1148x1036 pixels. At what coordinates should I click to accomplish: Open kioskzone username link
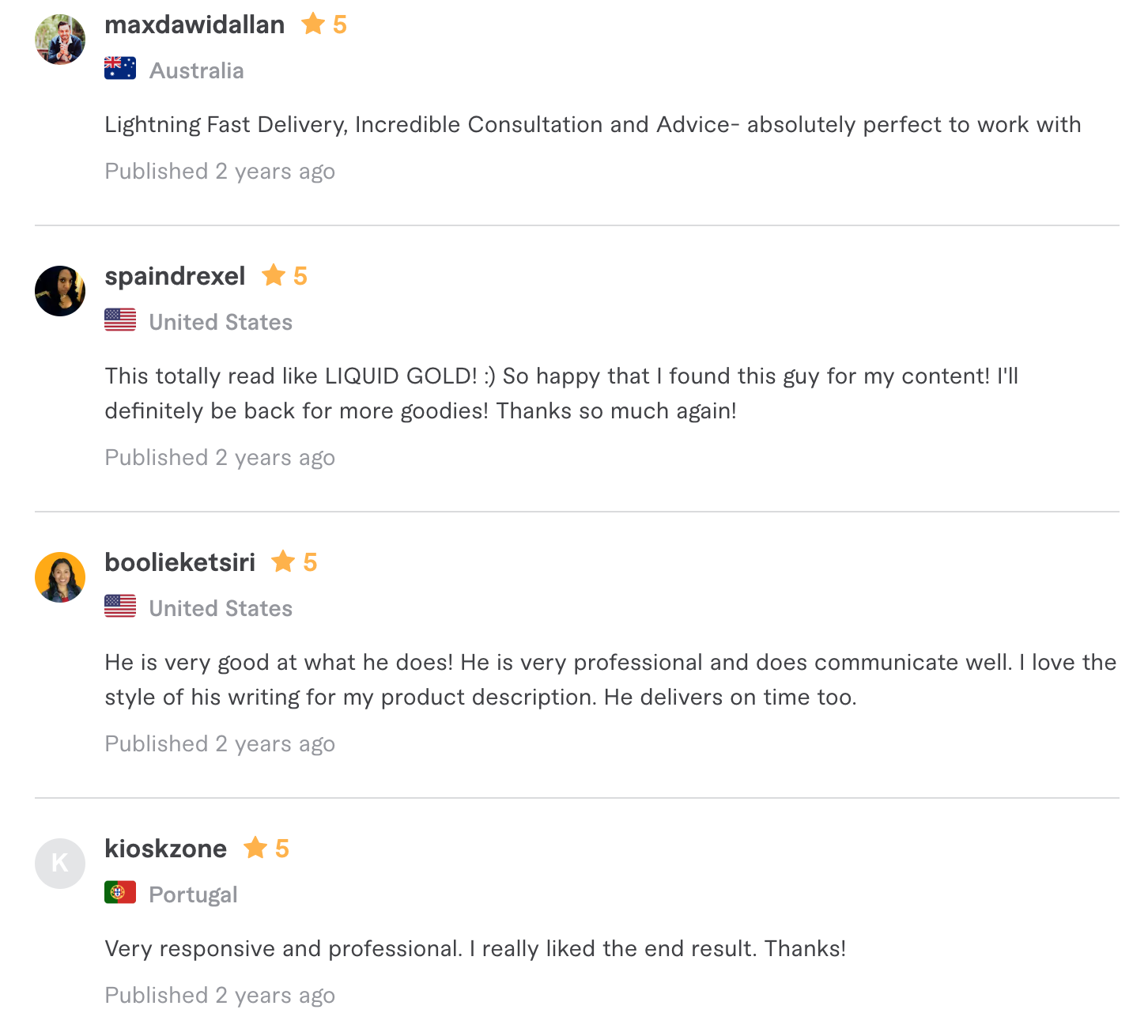[165, 849]
